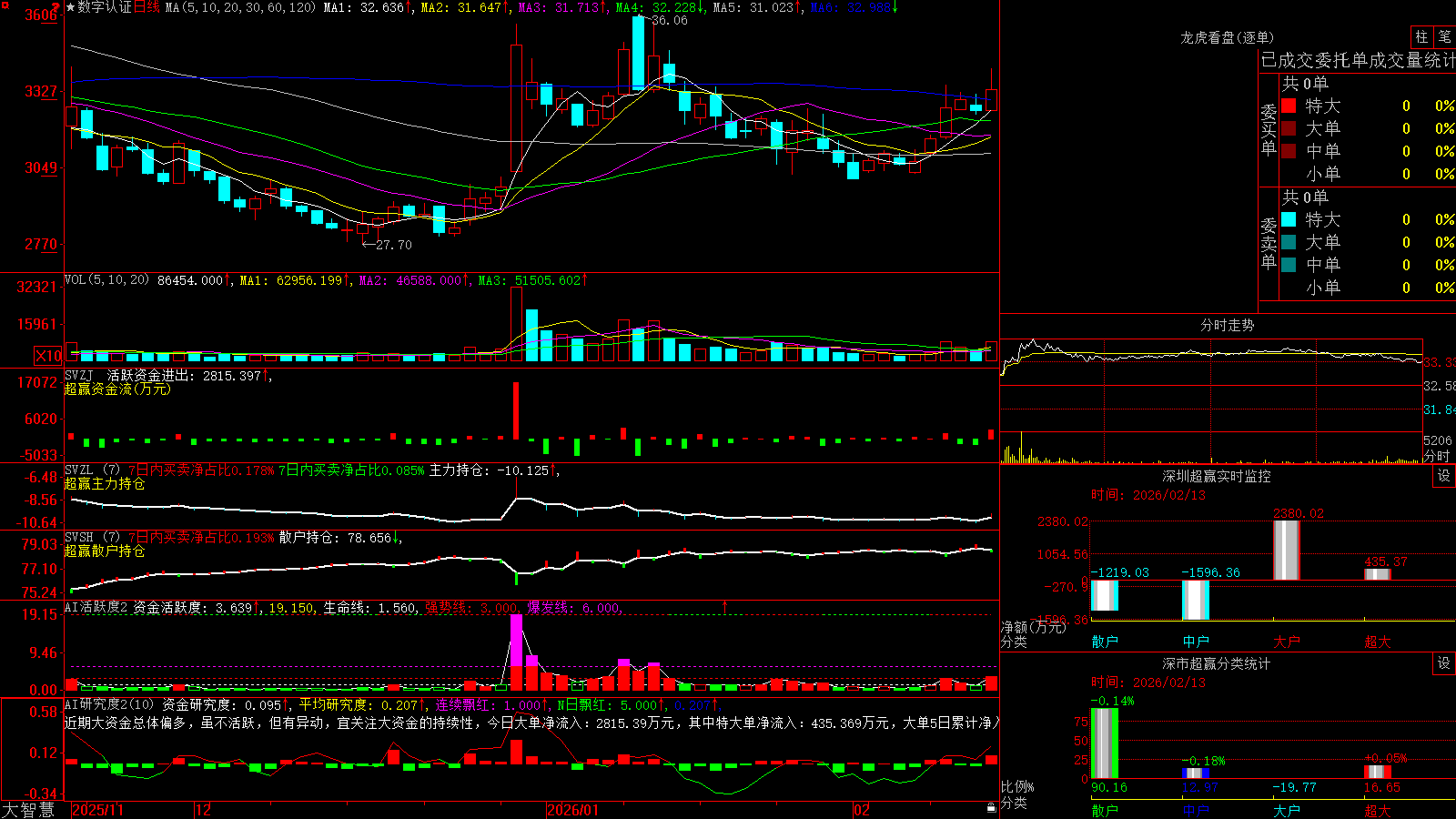This screenshot has width=1456, height=819.
Task: Click the 委卖单 section label
Action: [1269, 243]
